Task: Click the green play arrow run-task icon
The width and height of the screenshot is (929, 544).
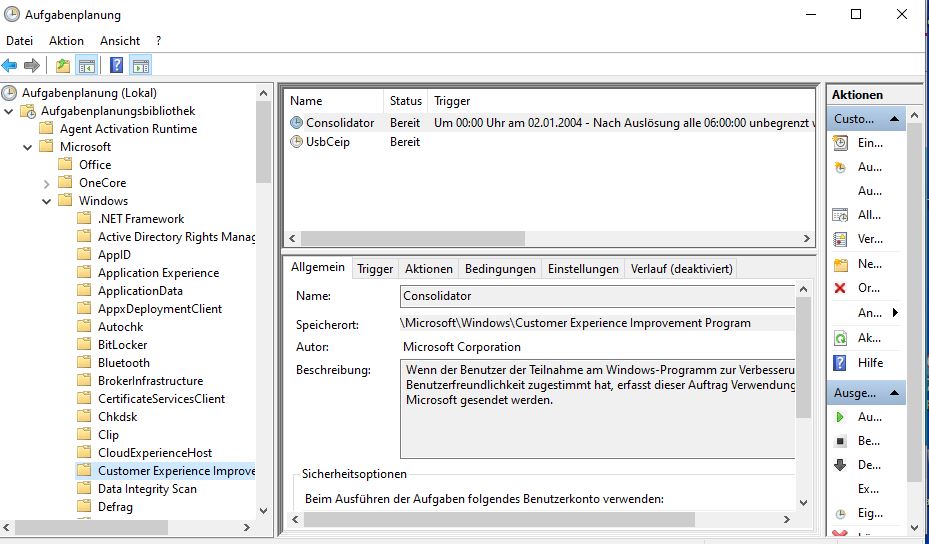Action: pyautogui.click(x=840, y=417)
